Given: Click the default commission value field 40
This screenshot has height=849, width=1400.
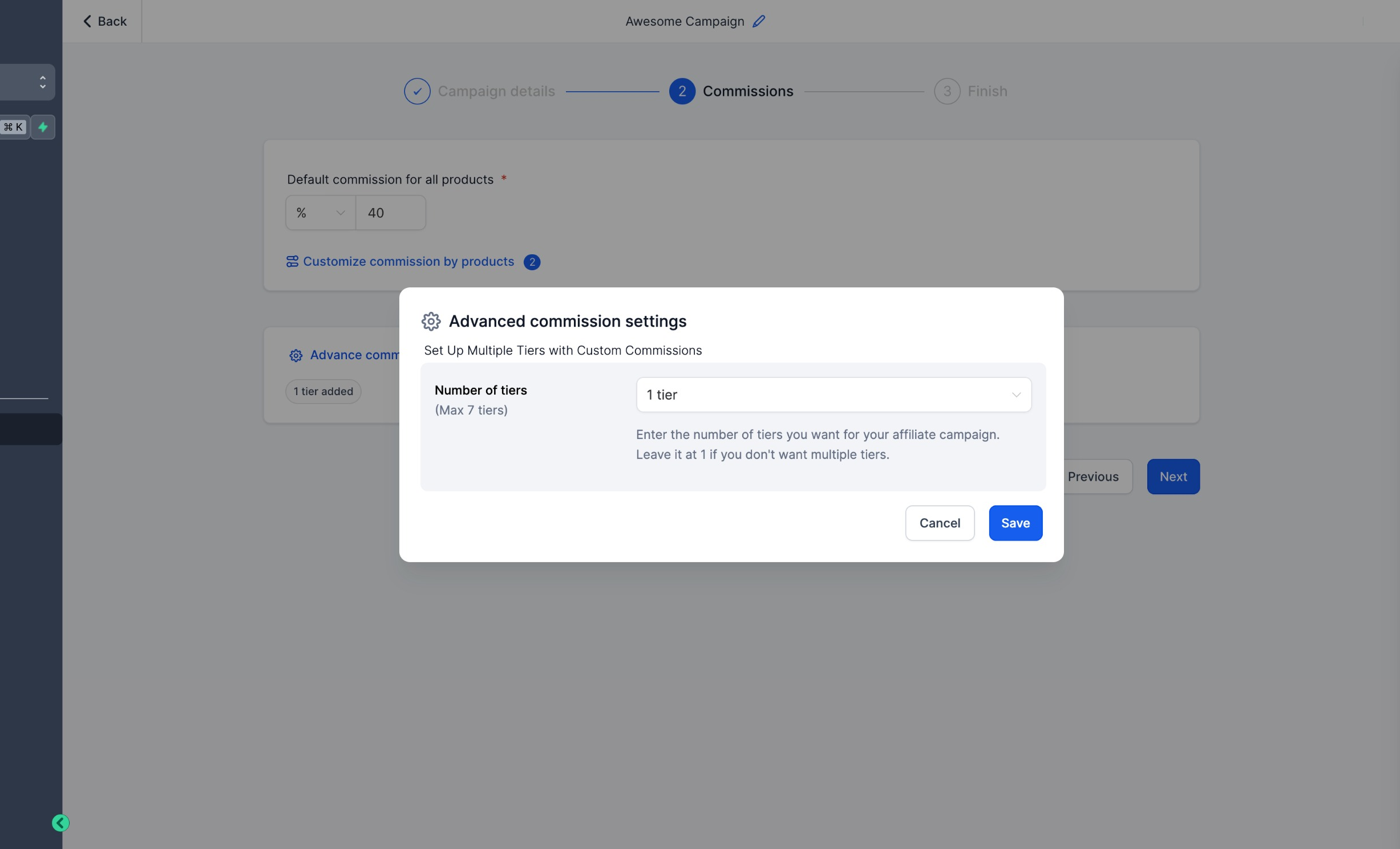Looking at the screenshot, I should click(x=391, y=213).
